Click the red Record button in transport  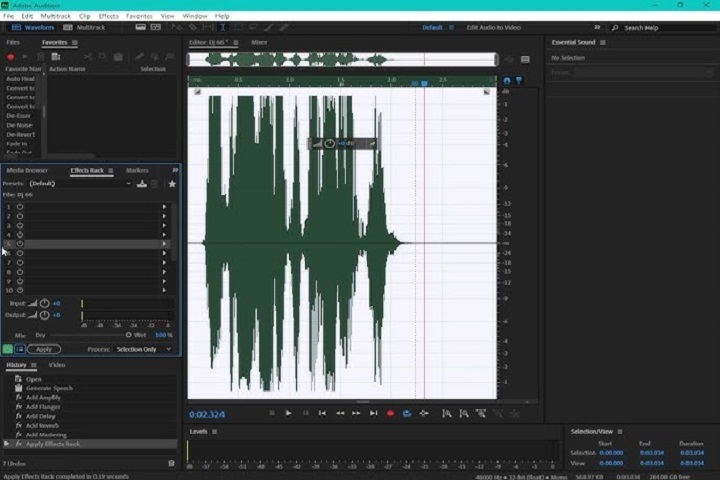[390, 413]
